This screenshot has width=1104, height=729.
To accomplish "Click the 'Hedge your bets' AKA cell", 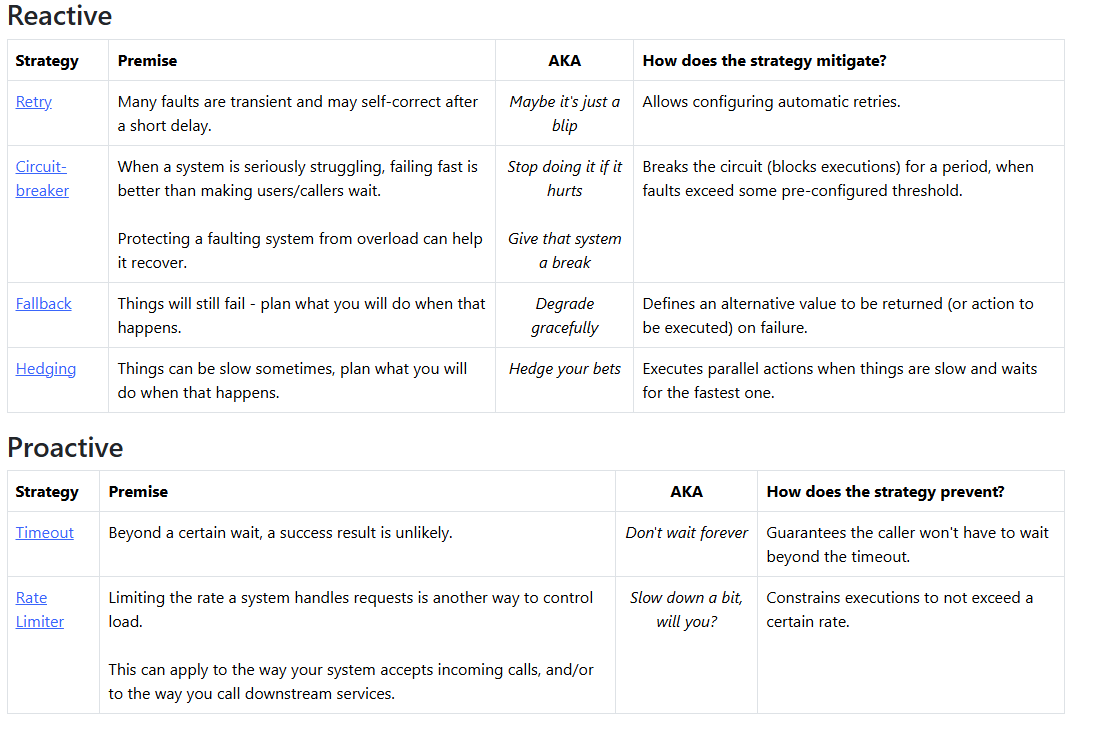I will click(565, 369).
